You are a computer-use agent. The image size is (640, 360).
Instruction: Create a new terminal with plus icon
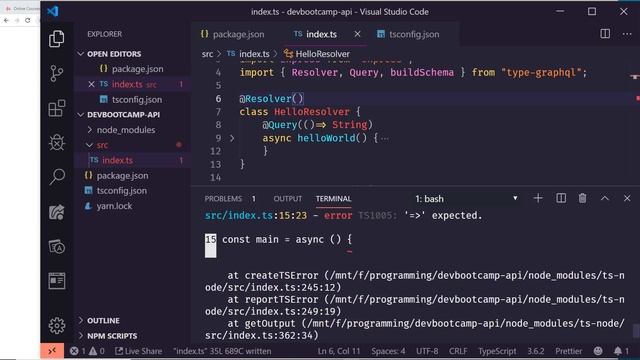(x=538, y=198)
